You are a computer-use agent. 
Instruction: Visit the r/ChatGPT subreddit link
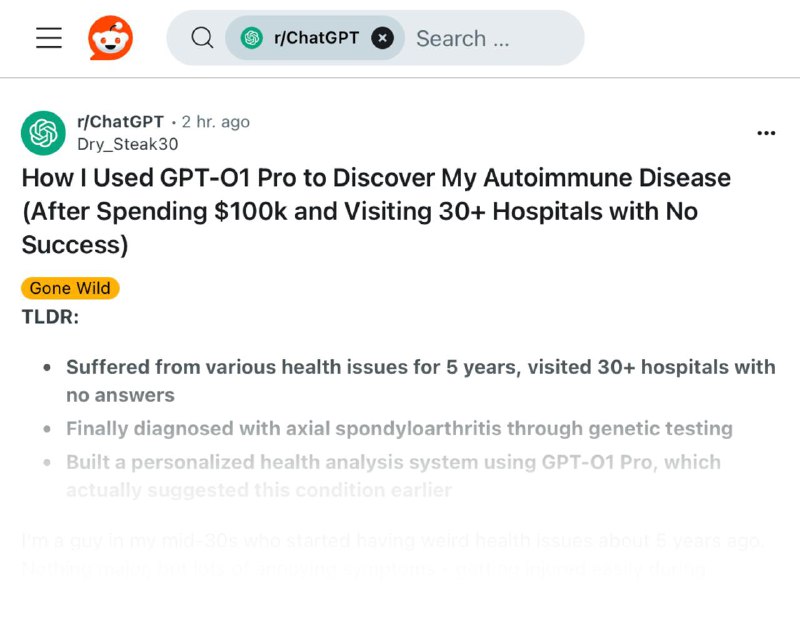(120, 122)
